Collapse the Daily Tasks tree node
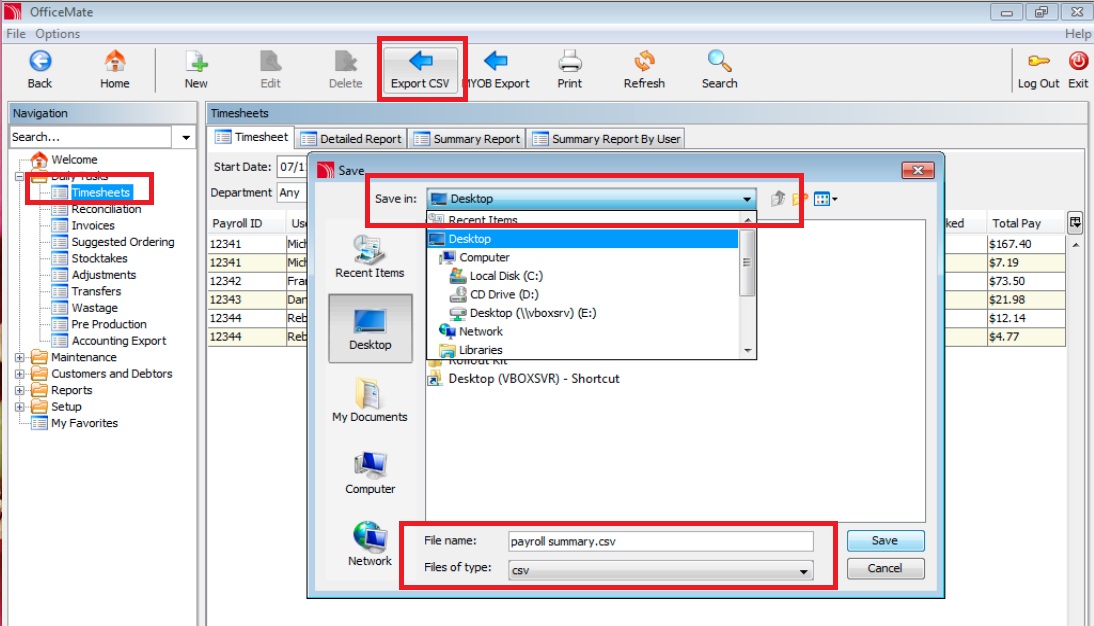 [x=20, y=176]
